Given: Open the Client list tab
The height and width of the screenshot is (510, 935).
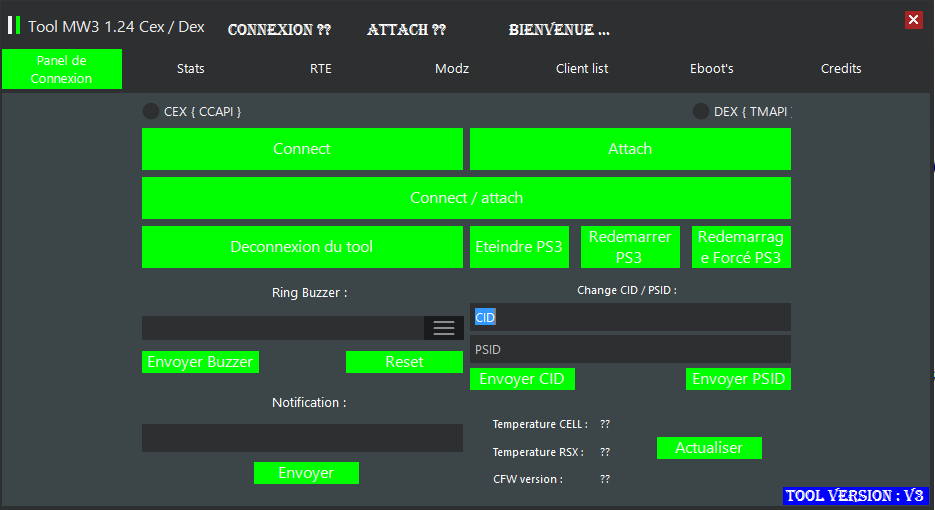Looking at the screenshot, I should click(x=582, y=69).
